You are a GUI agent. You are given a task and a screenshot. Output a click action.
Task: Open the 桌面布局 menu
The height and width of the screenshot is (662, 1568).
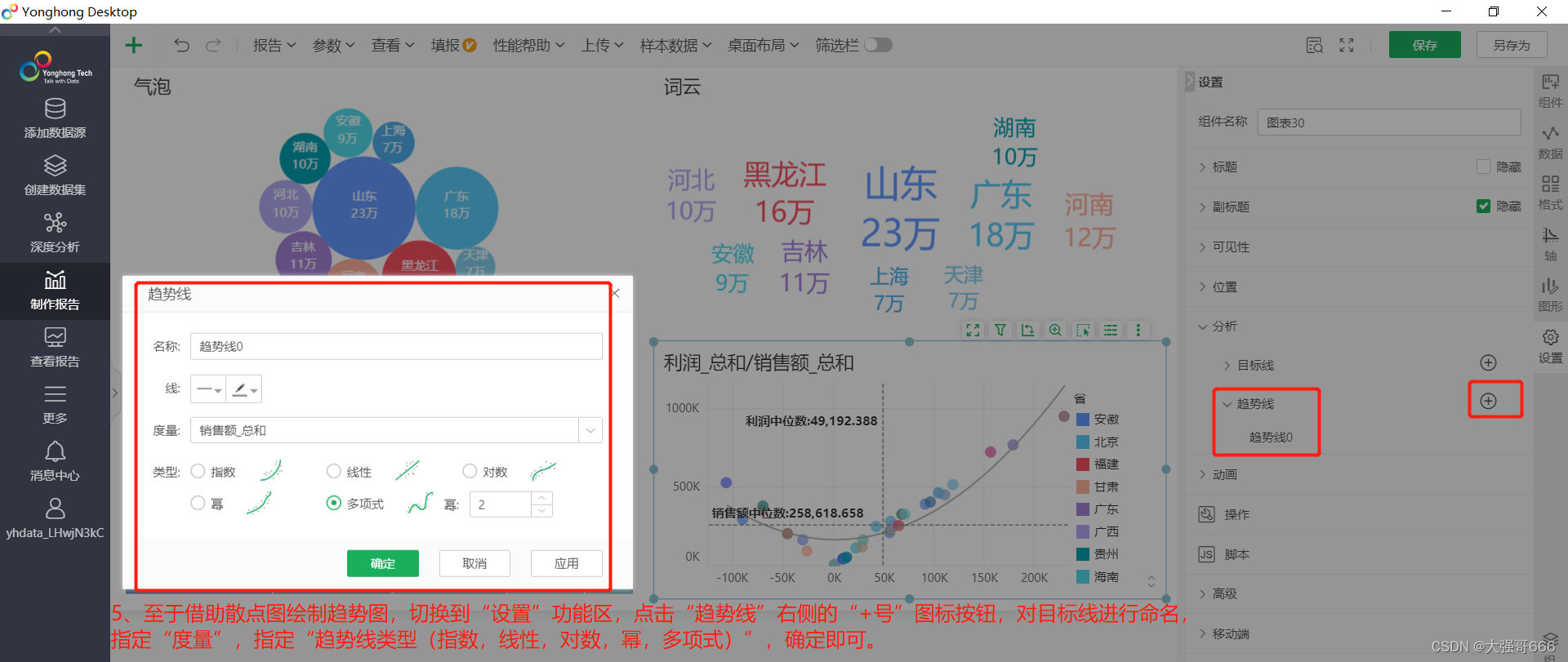tap(764, 46)
